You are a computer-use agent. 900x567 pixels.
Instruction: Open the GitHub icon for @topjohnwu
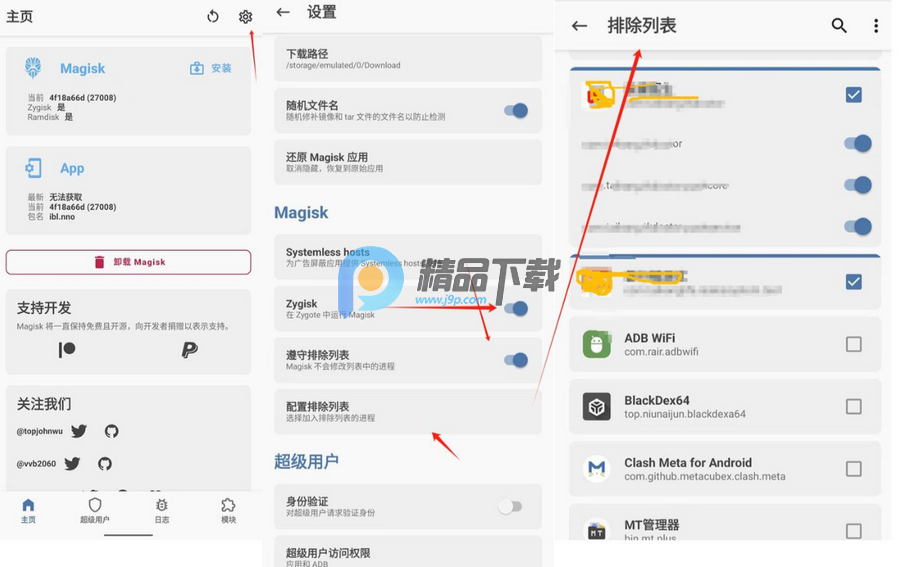(x=112, y=431)
